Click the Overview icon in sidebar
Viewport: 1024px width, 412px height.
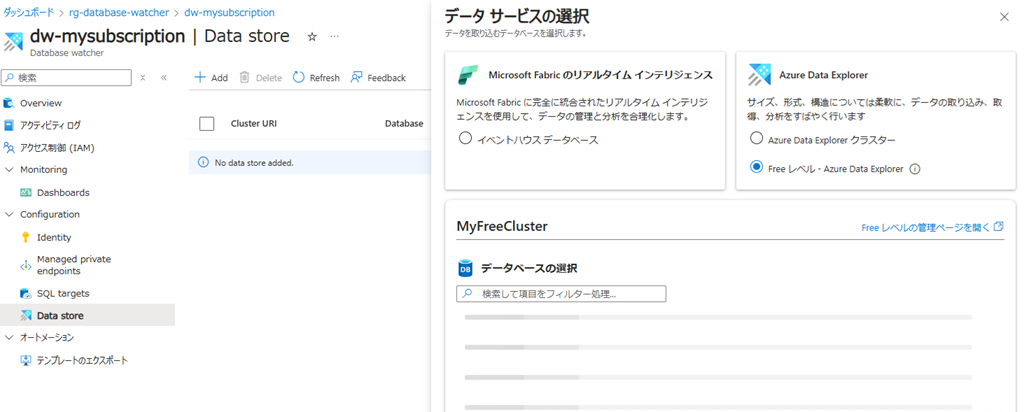[8, 103]
